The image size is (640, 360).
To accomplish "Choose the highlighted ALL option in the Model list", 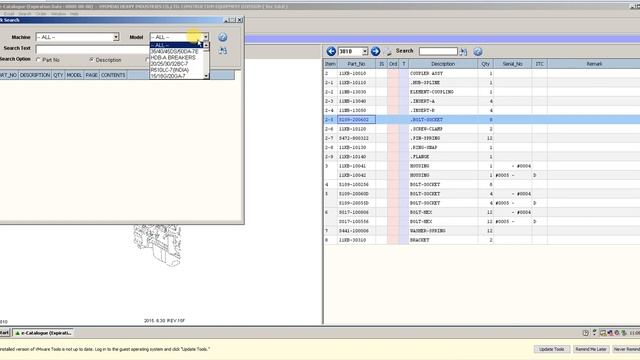I will tap(176, 45).
